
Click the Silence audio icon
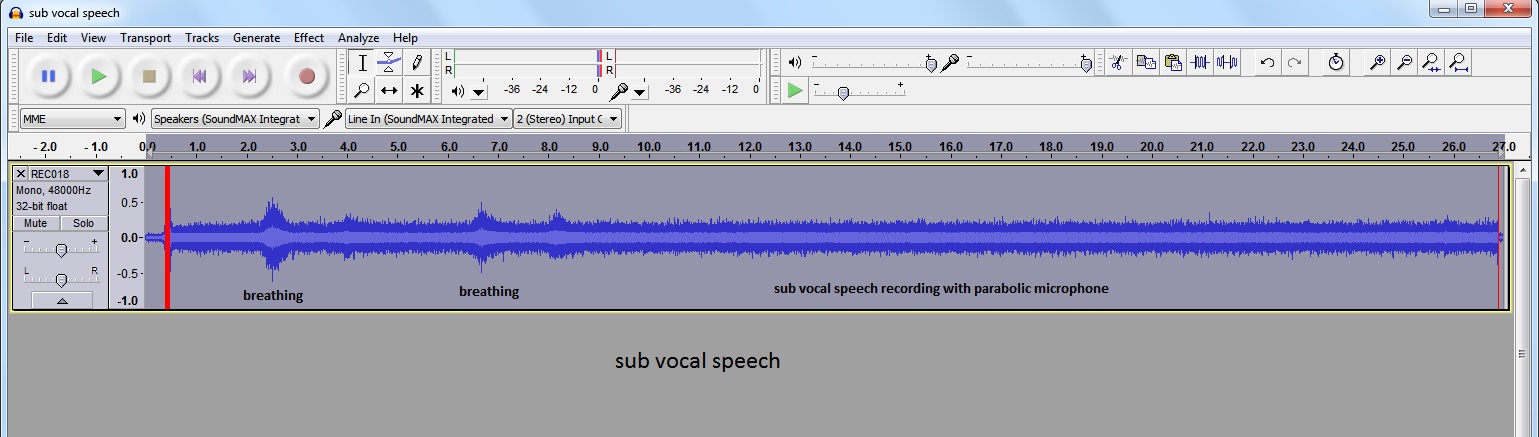pos(1227,62)
